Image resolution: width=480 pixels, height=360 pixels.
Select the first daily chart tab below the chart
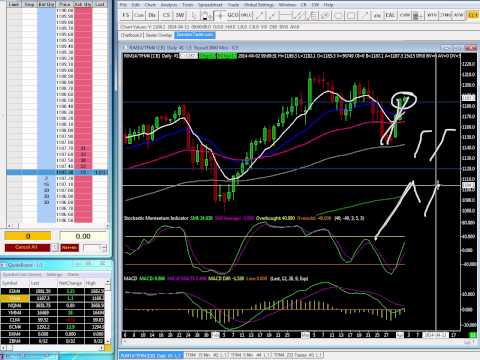[x=150, y=356]
